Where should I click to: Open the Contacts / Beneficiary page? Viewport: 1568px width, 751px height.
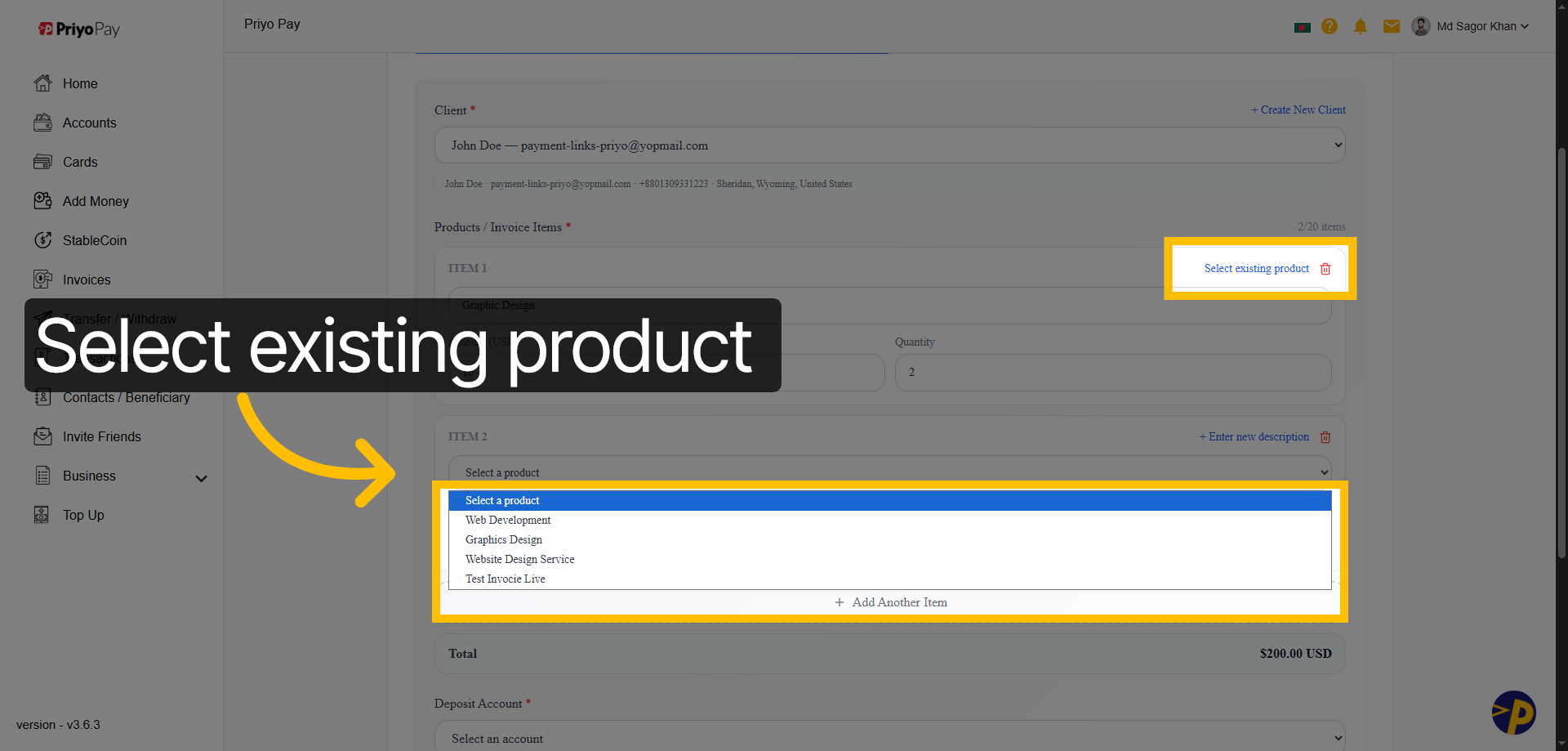click(x=126, y=397)
